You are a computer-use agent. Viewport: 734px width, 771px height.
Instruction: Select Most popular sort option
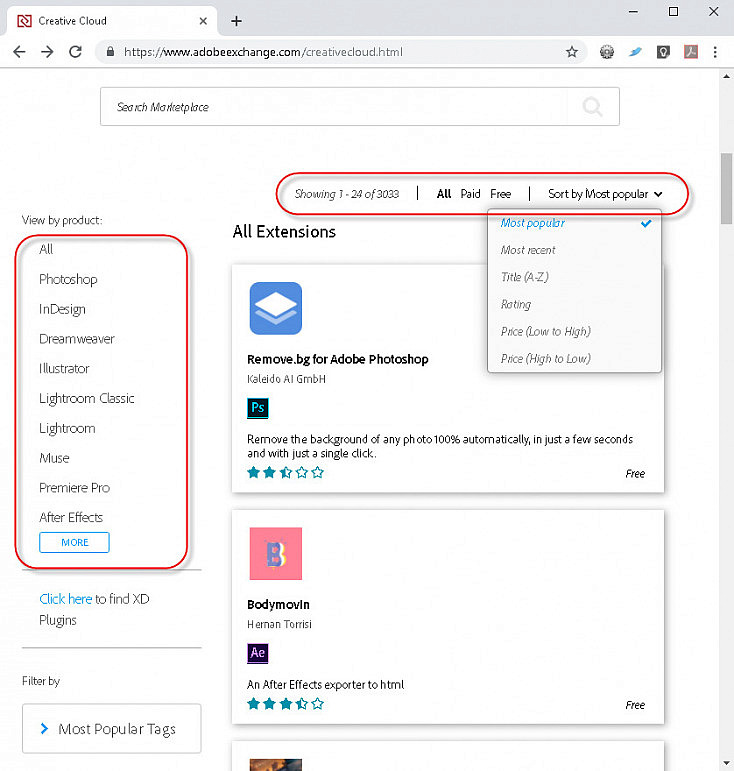click(x=532, y=223)
